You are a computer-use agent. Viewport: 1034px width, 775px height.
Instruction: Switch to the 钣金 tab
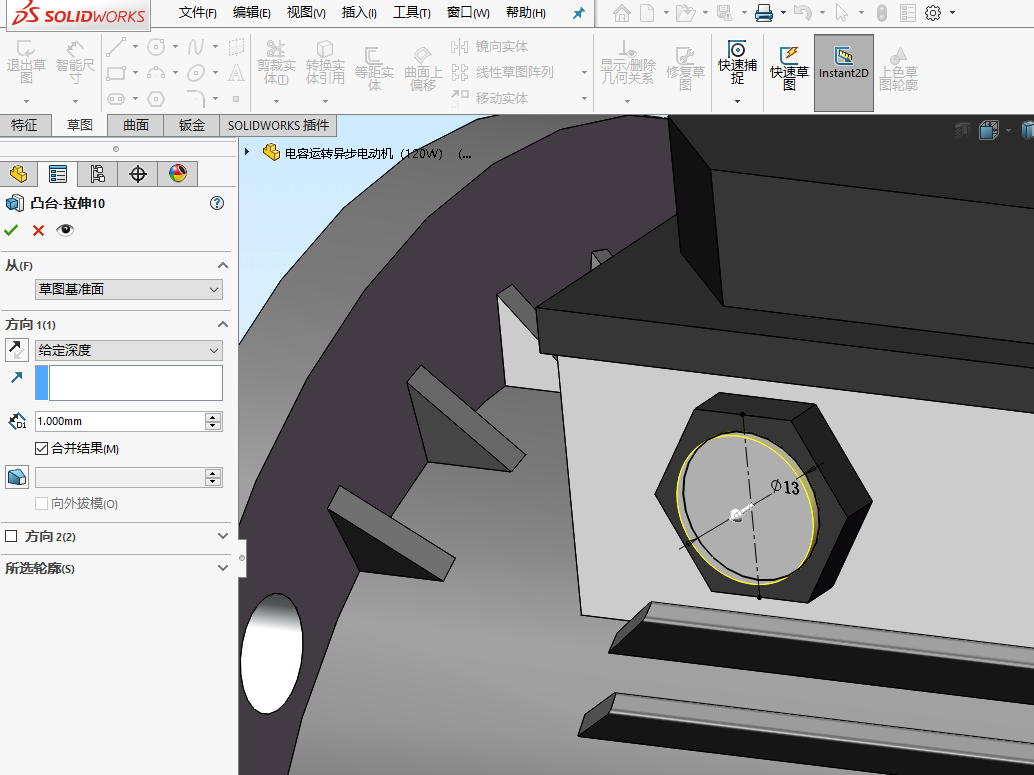click(x=192, y=125)
